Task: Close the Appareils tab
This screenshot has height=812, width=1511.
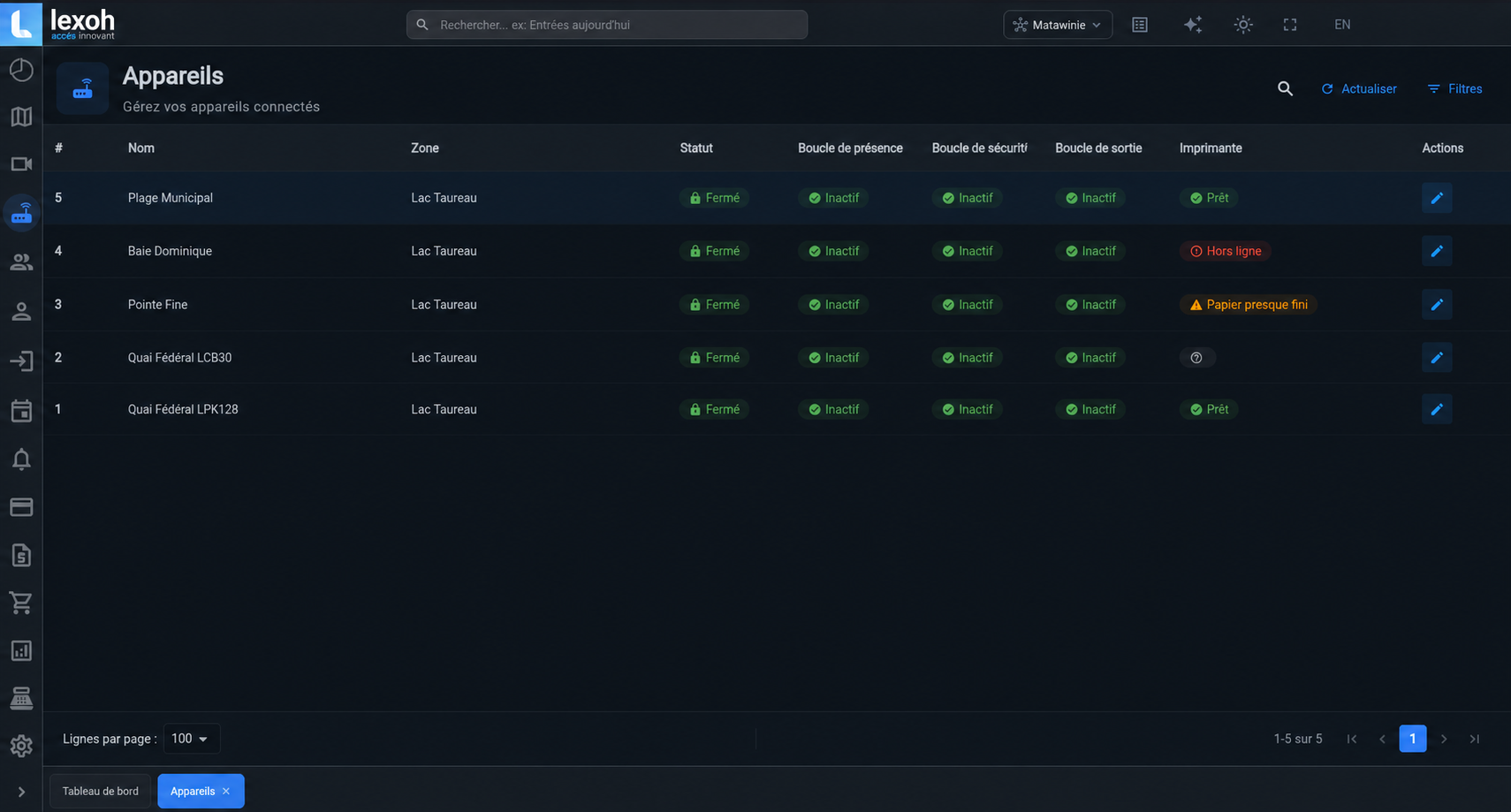Action: pos(226,792)
